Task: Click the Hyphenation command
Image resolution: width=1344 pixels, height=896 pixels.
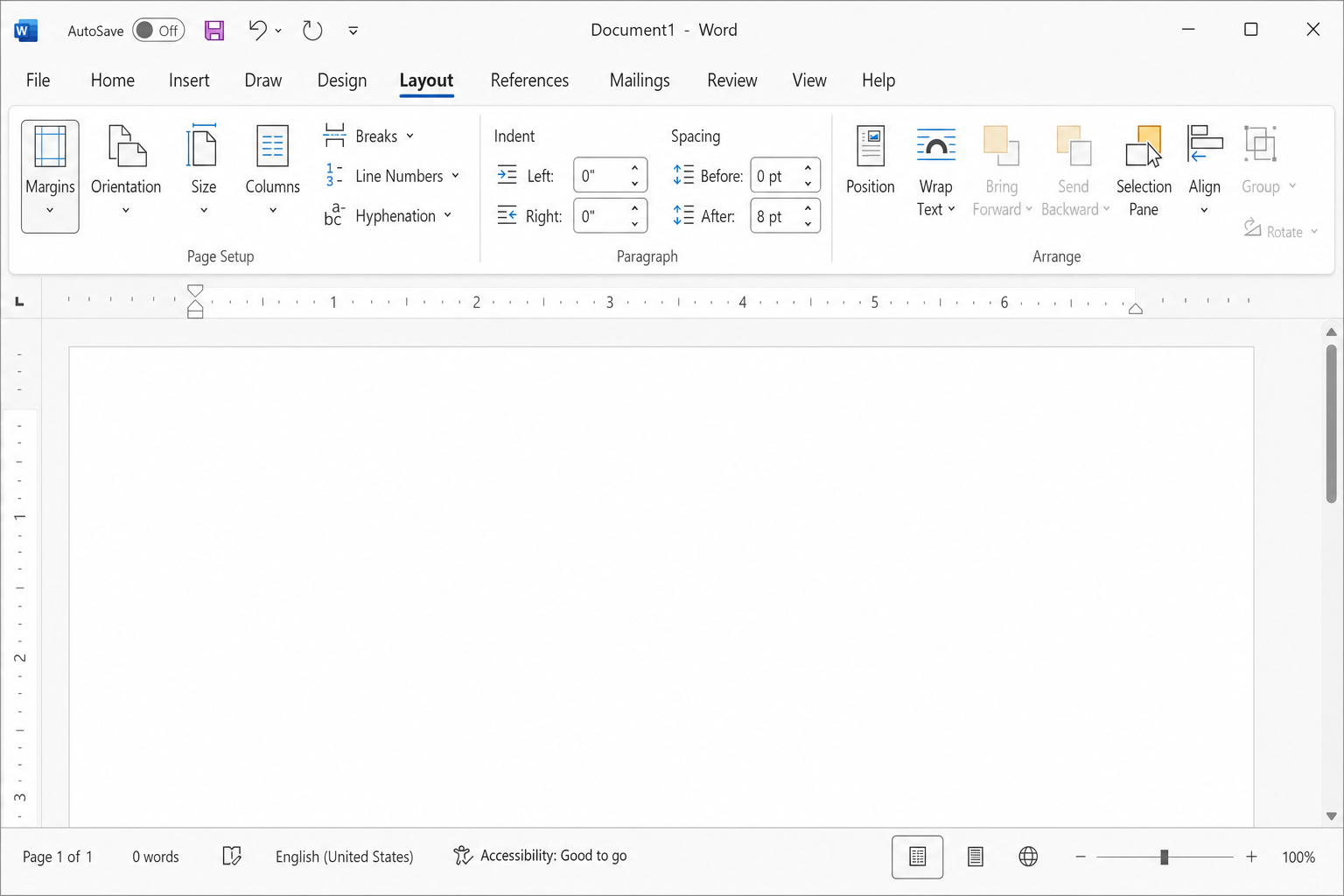Action: pos(388,216)
